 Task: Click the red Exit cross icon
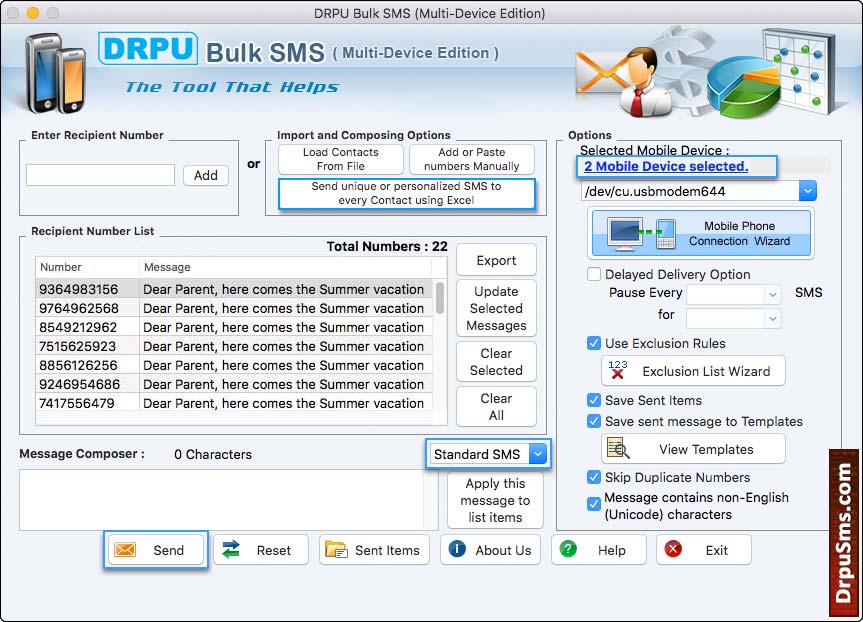tap(673, 549)
